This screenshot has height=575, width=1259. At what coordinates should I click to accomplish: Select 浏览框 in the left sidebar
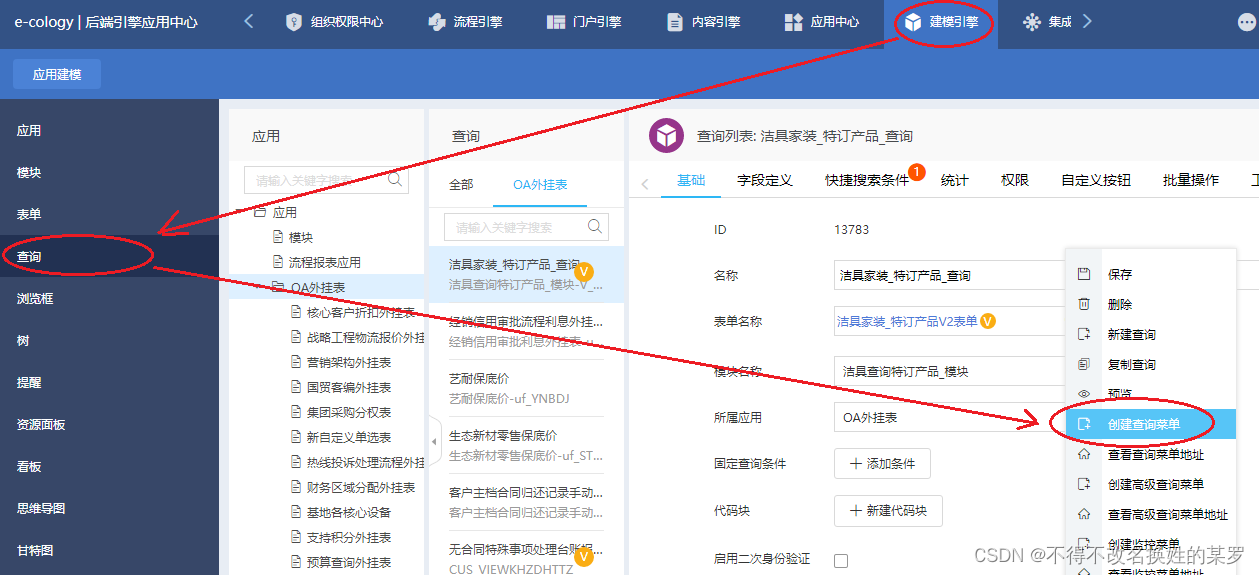click(x=109, y=299)
